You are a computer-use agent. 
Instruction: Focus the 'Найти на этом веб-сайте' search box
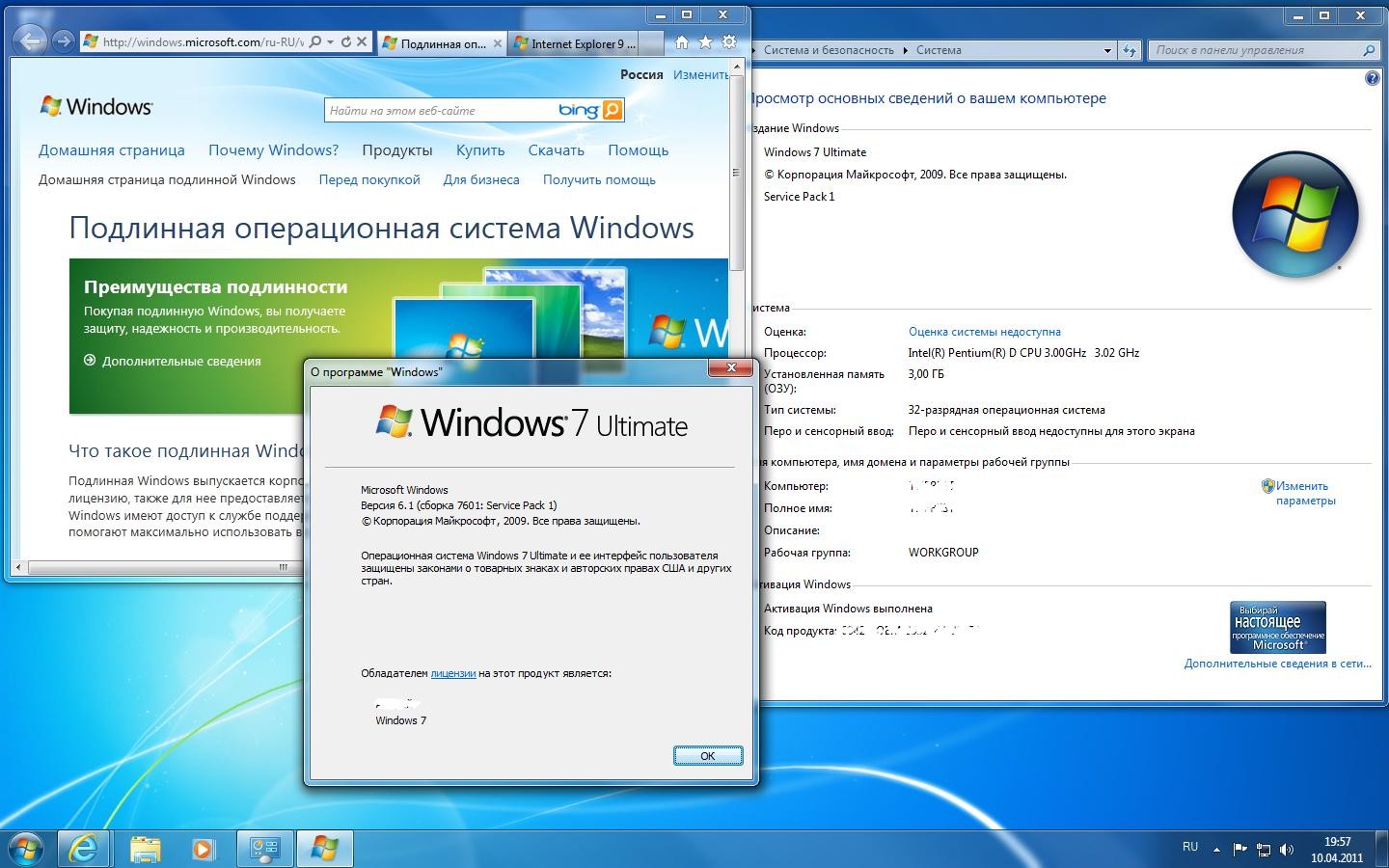pyautogui.click(x=439, y=111)
